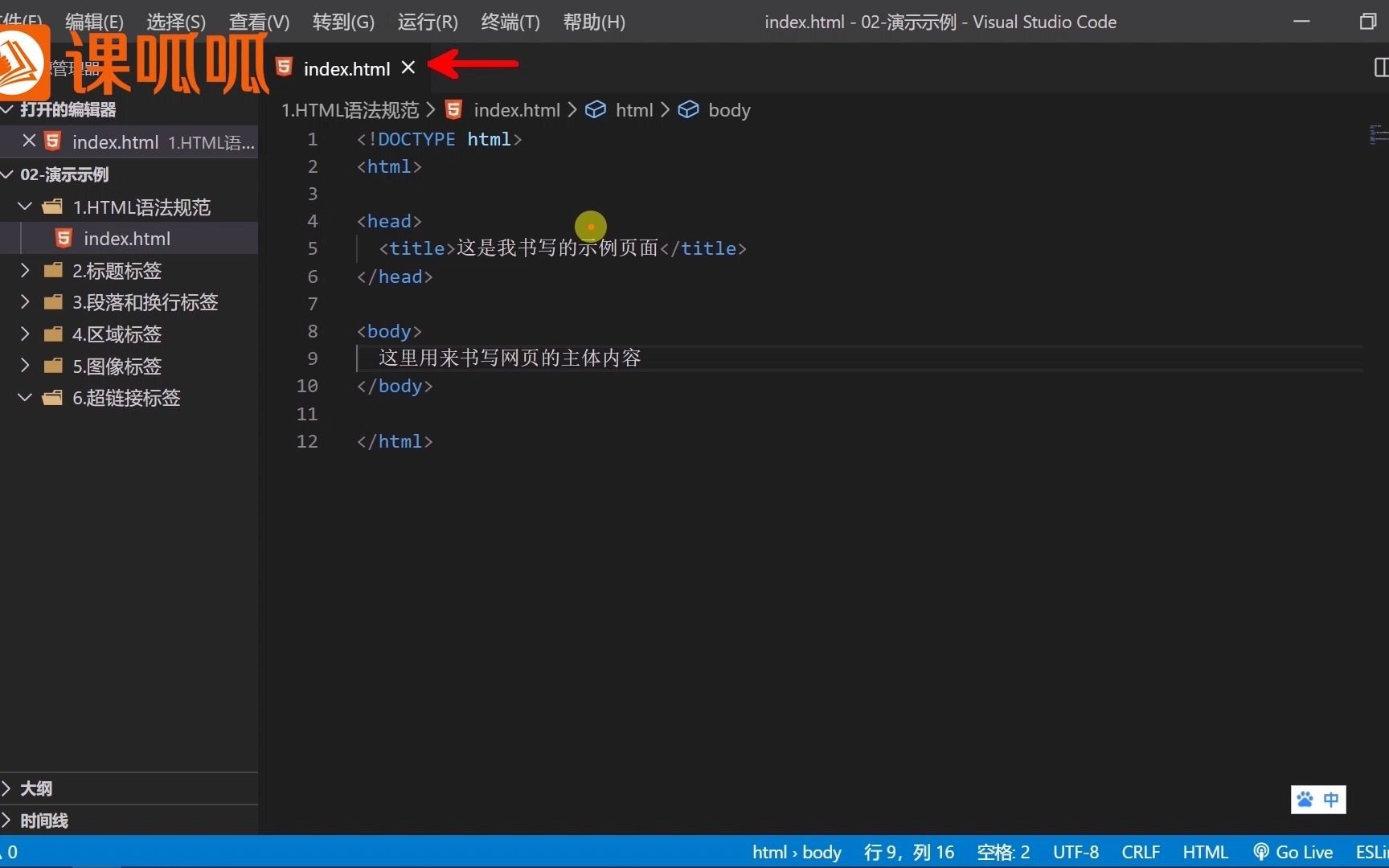This screenshot has width=1389, height=868.
Task: Click the 5.图像标签 folder icon
Action: [x=53, y=366]
